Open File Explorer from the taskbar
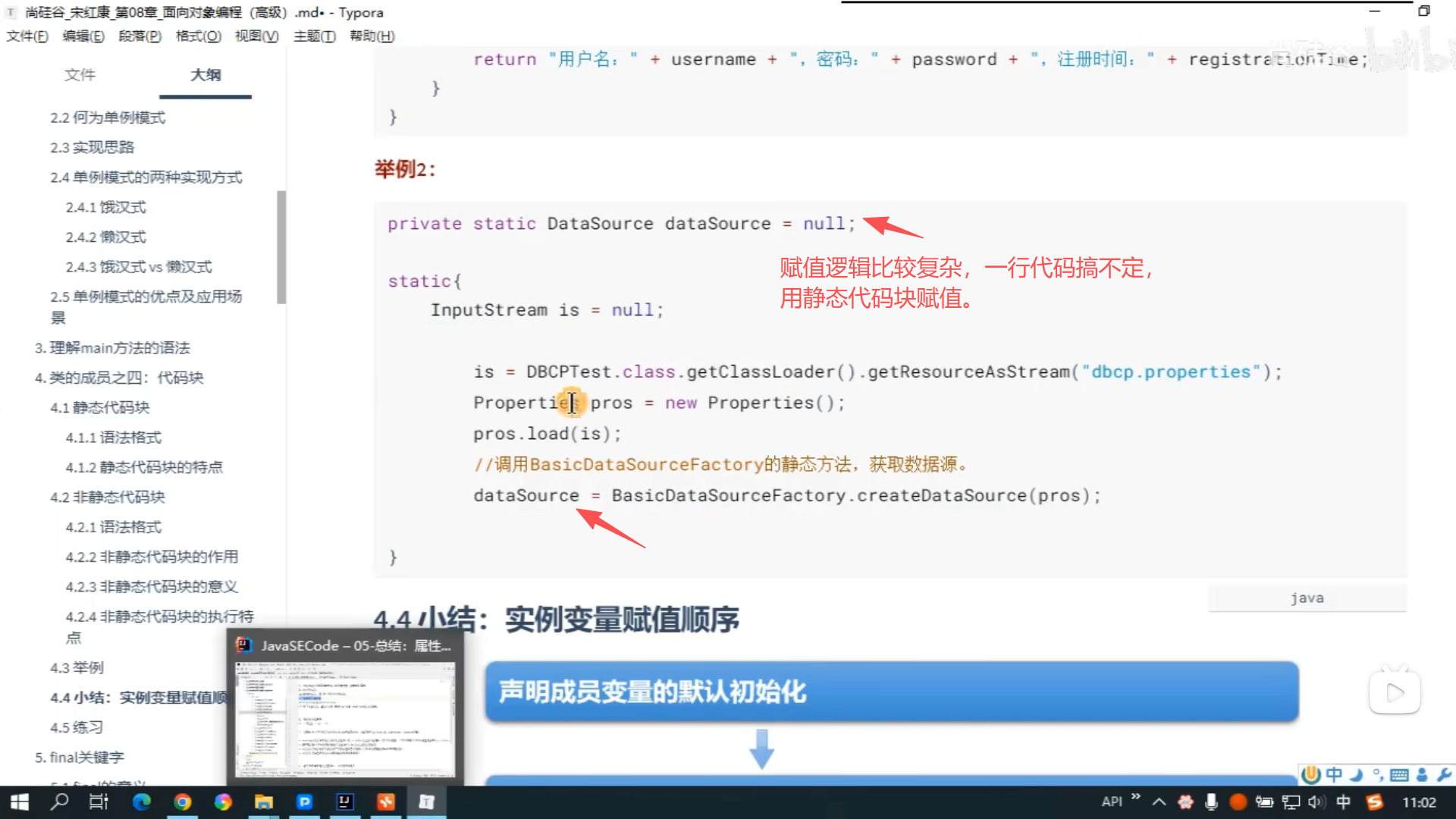The image size is (1456, 819). [263, 802]
